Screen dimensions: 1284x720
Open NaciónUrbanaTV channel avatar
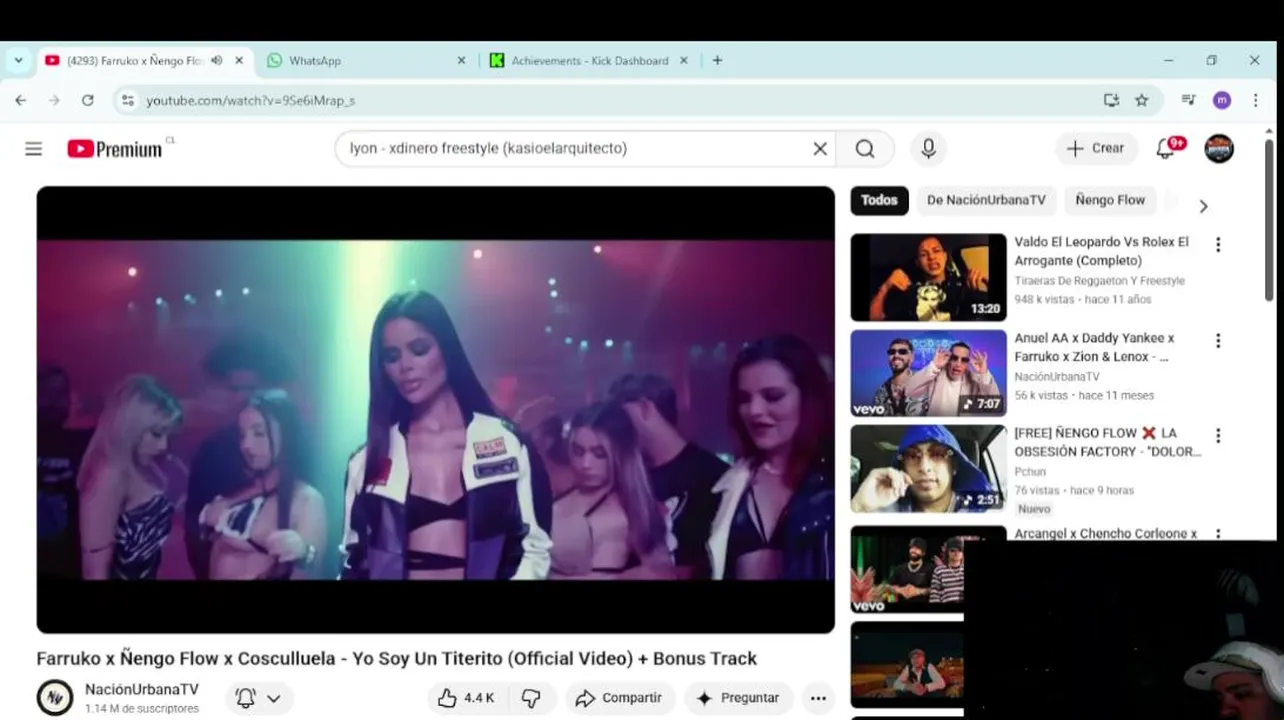(x=55, y=697)
